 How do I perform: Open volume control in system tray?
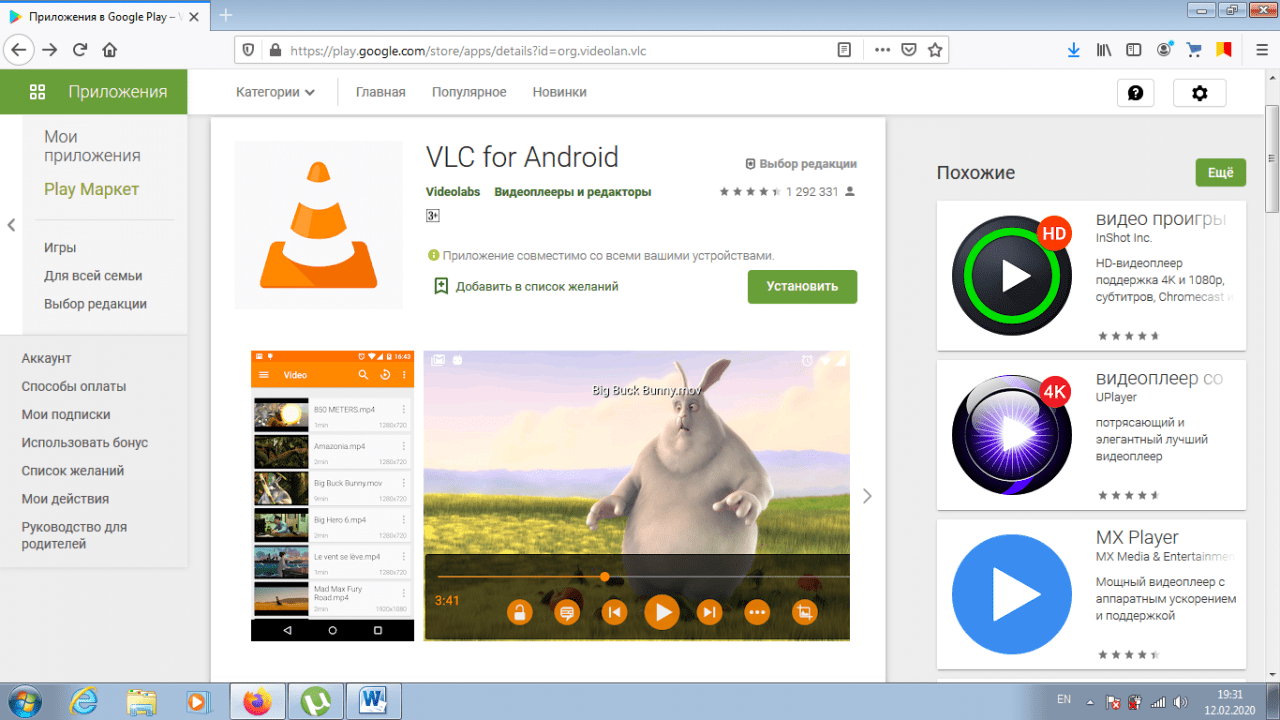(1181, 702)
